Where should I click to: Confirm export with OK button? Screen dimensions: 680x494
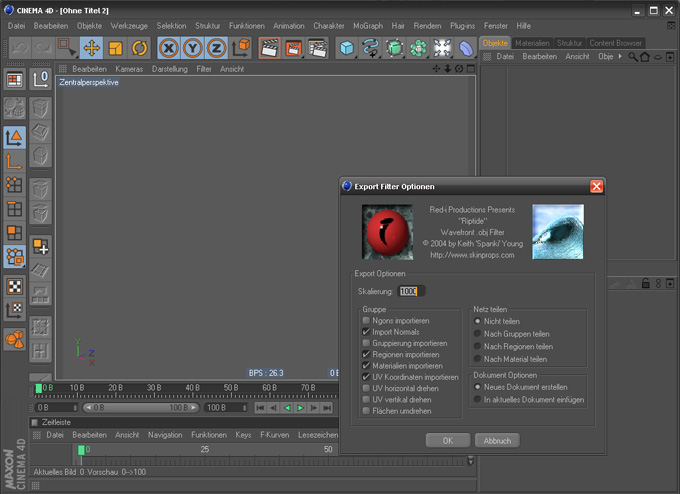[447, 440]
